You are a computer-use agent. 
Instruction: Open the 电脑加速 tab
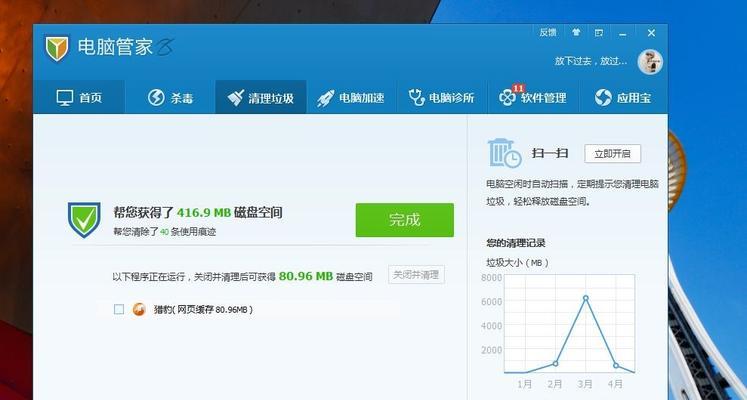tap(351, 98)
